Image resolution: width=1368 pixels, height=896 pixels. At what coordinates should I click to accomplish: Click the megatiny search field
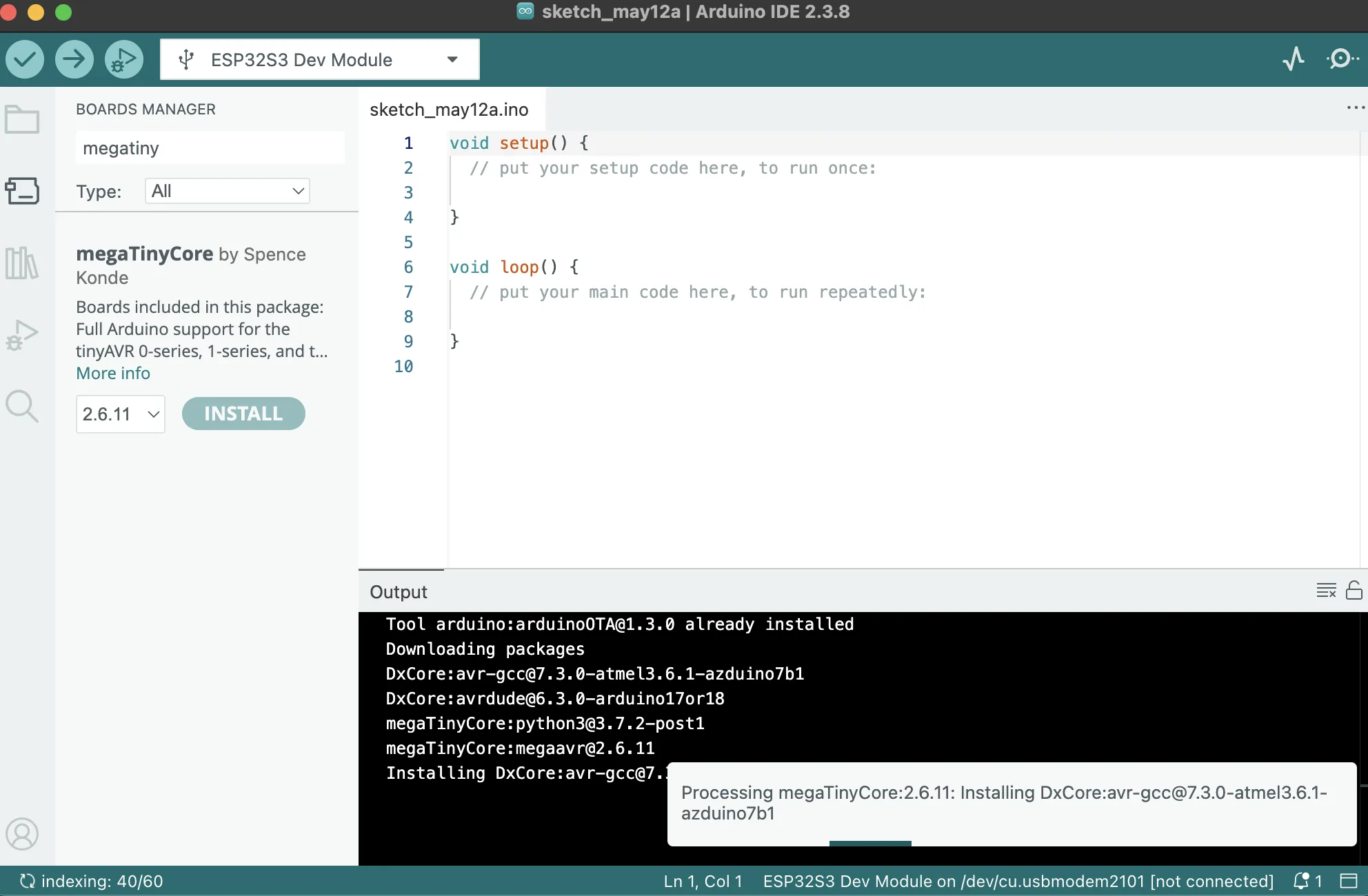point(210,148)
